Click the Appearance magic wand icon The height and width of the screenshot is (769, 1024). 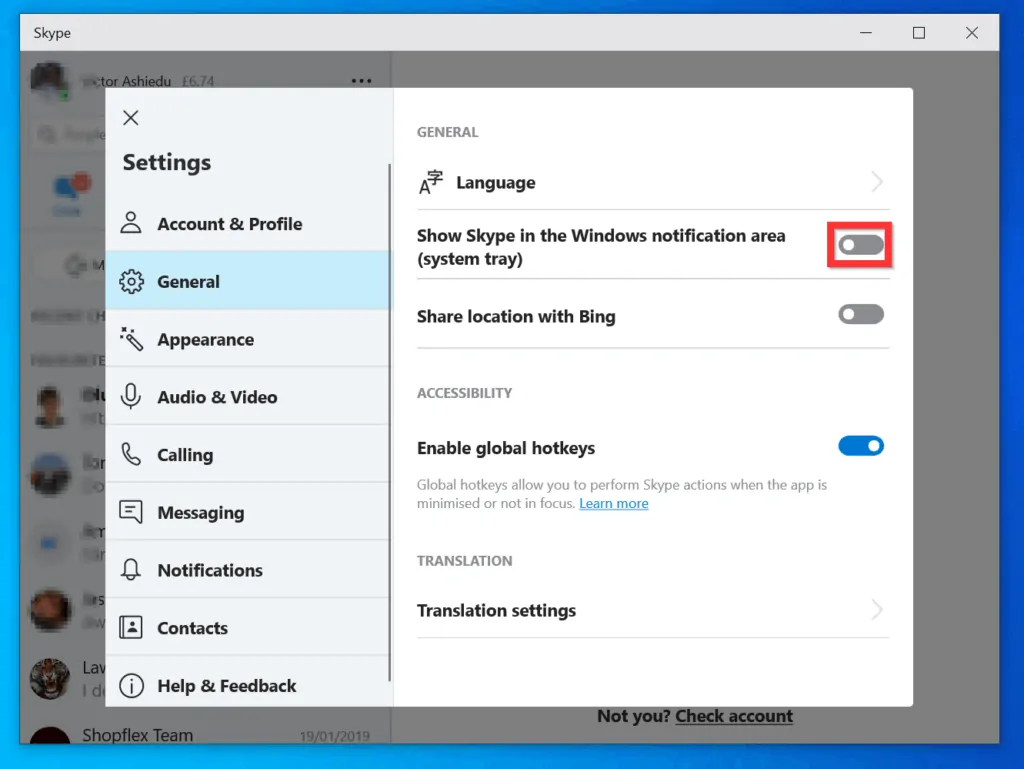[x=131, y=339]
